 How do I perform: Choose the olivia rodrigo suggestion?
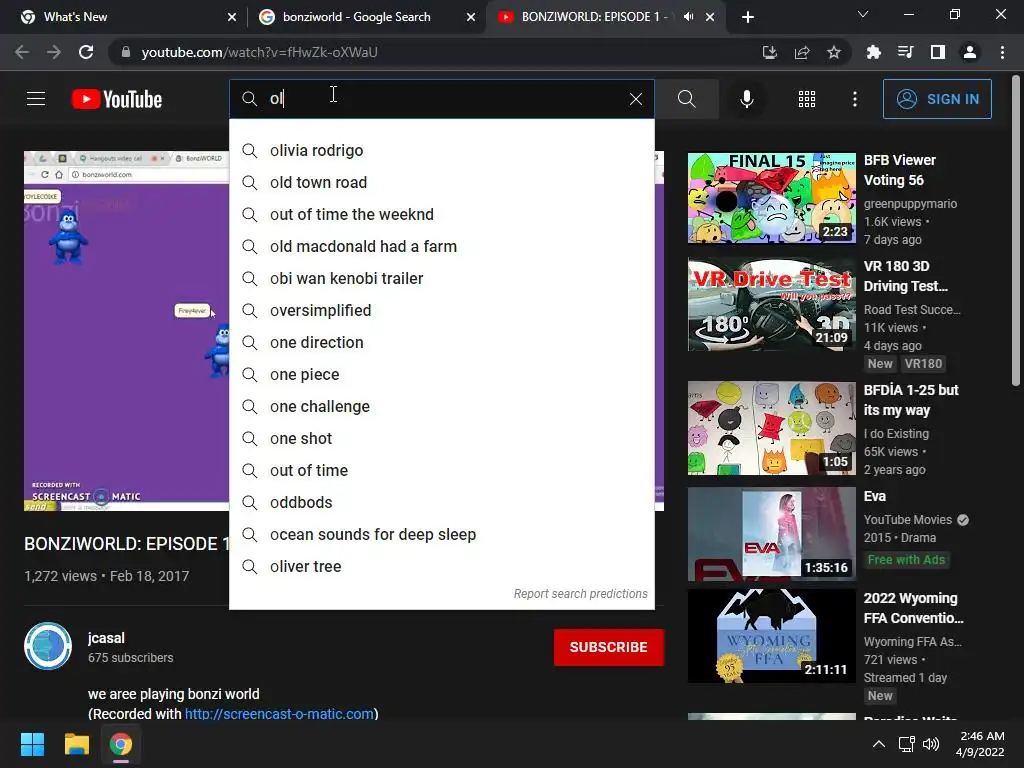click(441, 150)
